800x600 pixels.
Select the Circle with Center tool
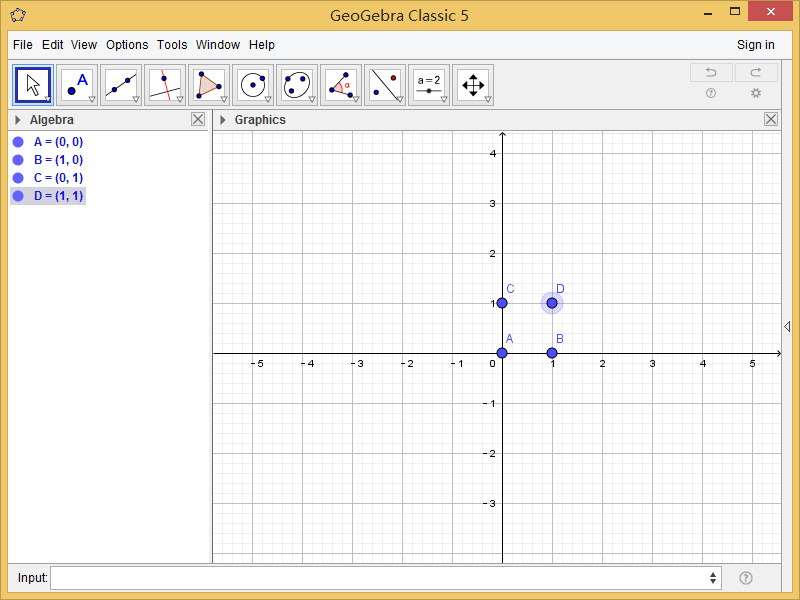point(253,85)
